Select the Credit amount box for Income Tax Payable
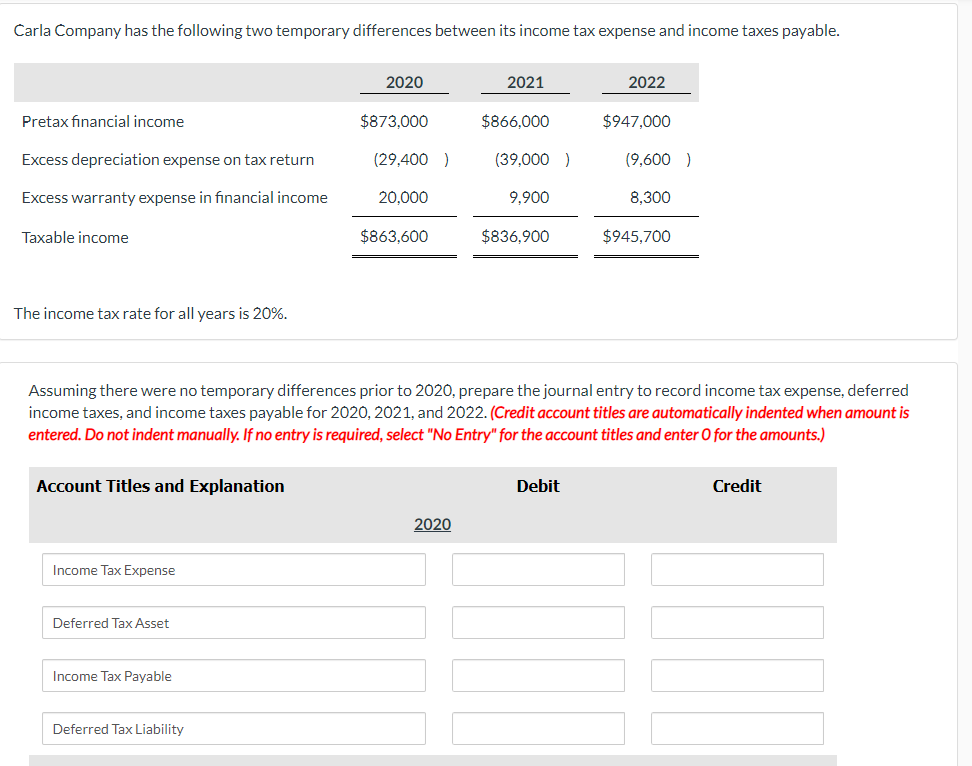The width and height of the screenshot is (972, 766). click(x=737, y=675)
